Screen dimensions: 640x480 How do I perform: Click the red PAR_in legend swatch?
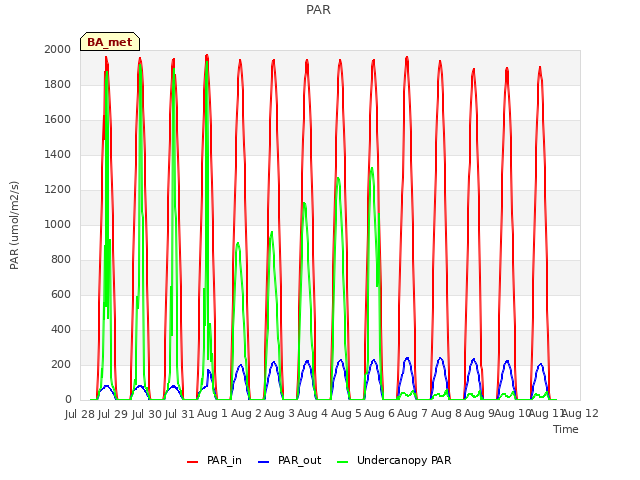[x=192, y=462]
